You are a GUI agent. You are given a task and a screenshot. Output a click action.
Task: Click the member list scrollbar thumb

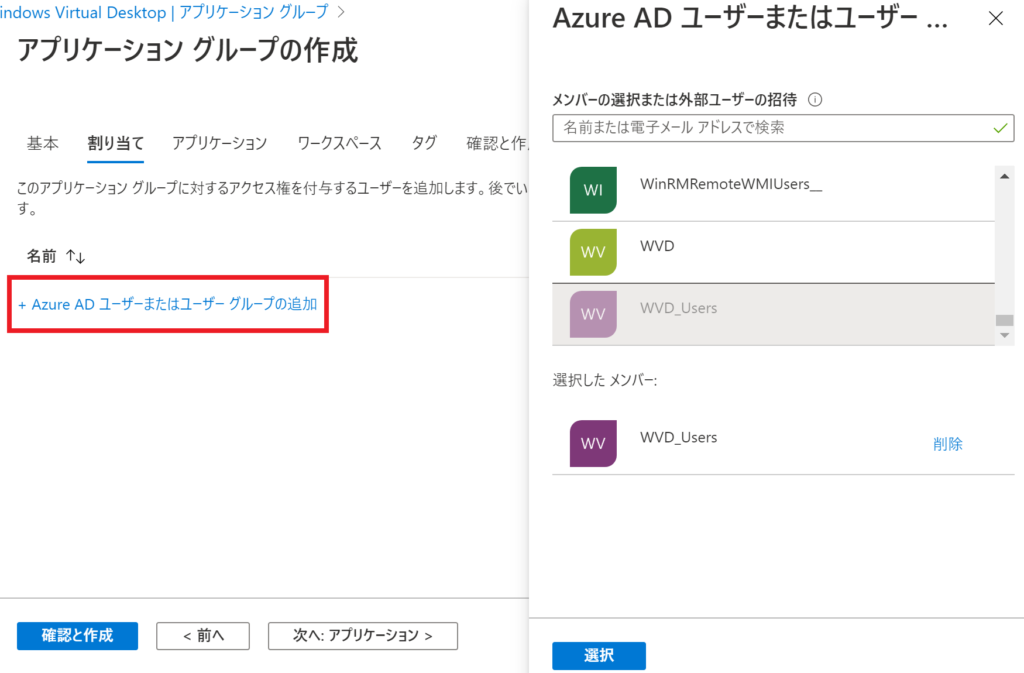[1004, 320]
